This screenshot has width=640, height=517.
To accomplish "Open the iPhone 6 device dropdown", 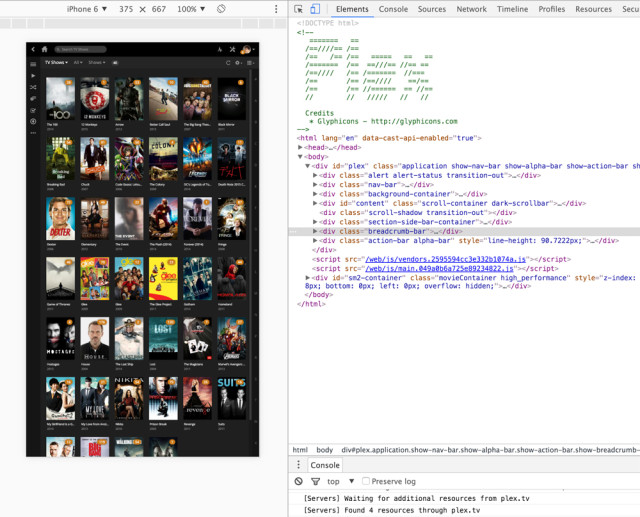I will 87,9.
